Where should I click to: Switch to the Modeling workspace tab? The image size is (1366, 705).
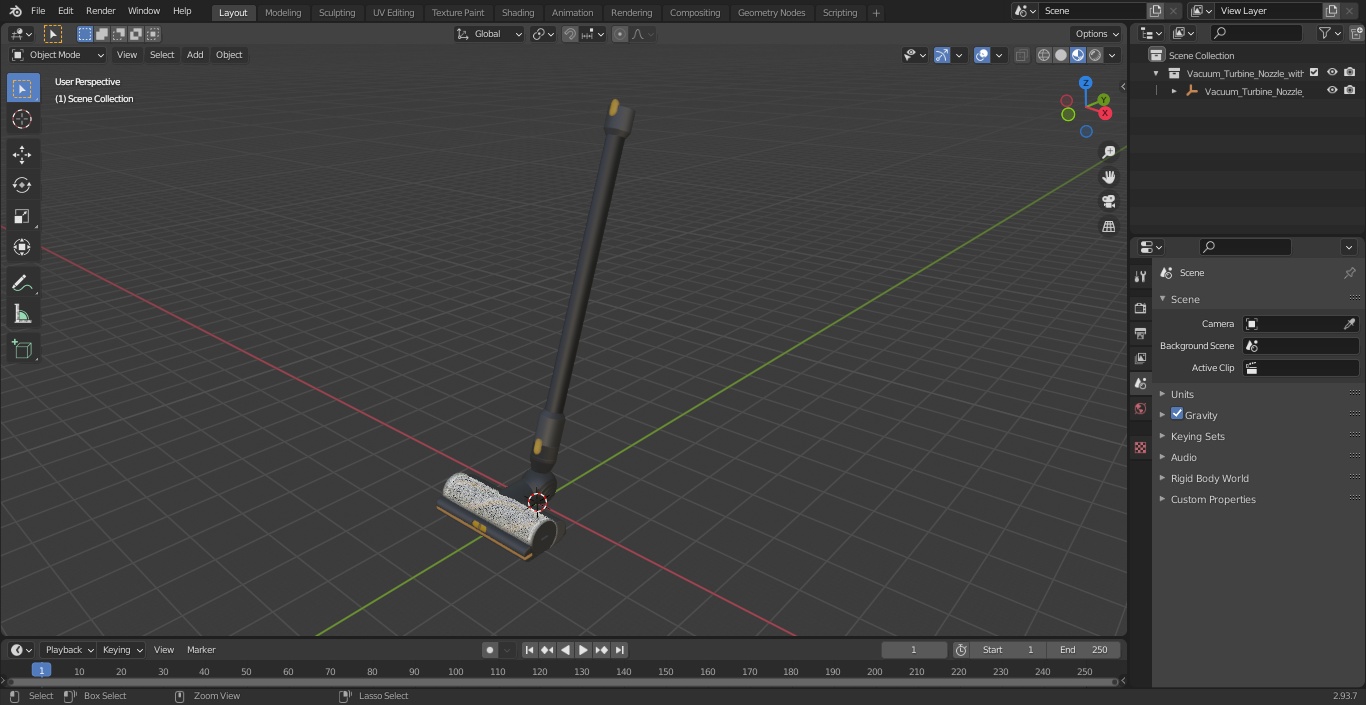283,12
